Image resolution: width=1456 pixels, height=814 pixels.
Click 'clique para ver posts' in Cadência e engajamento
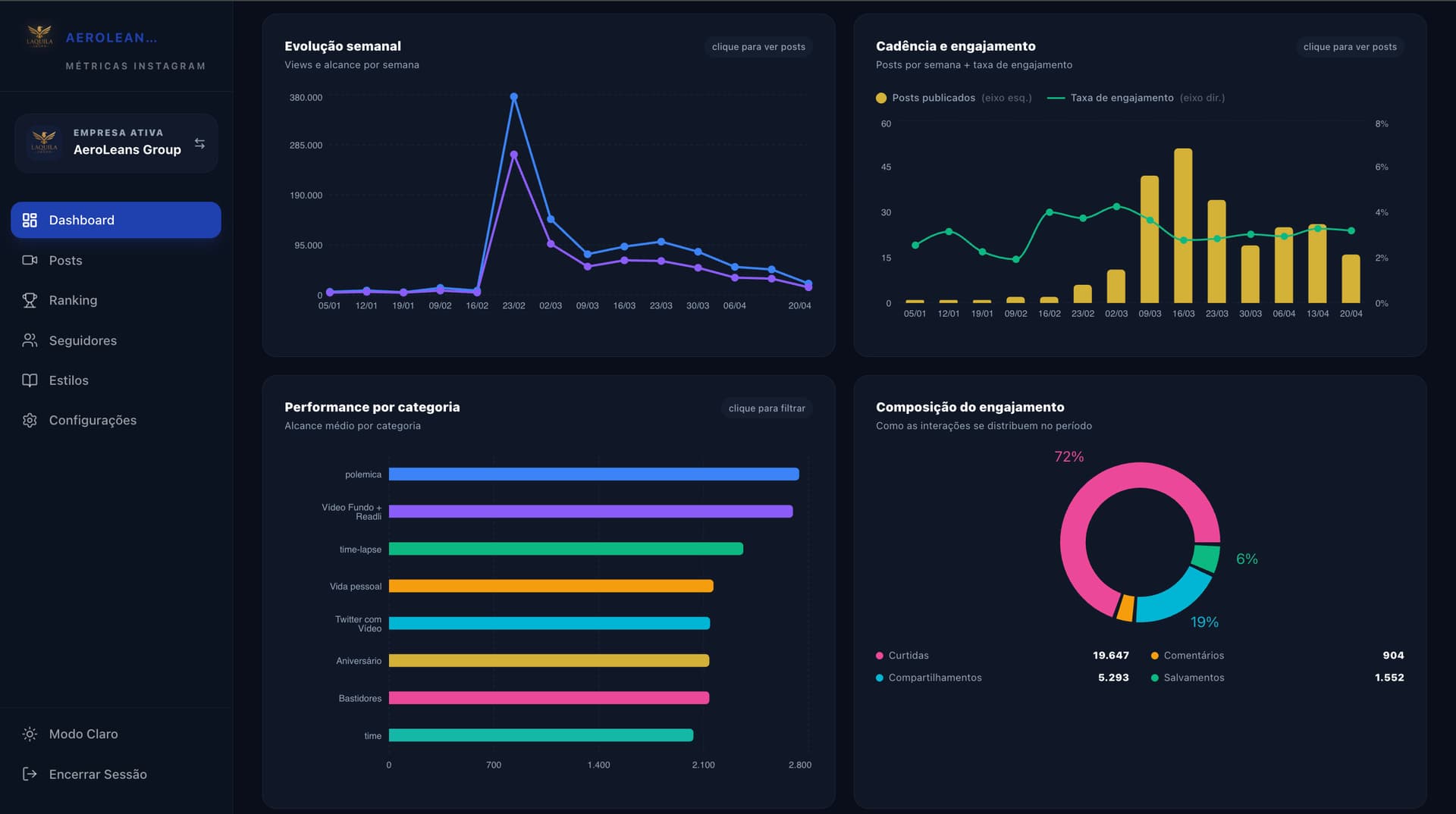tap(1349, 47)
